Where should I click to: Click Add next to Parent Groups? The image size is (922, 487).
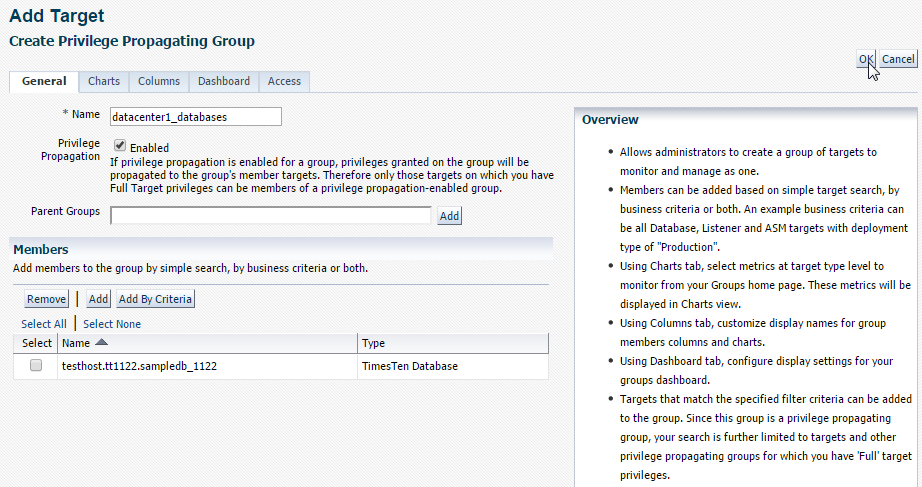coord(449,216)
